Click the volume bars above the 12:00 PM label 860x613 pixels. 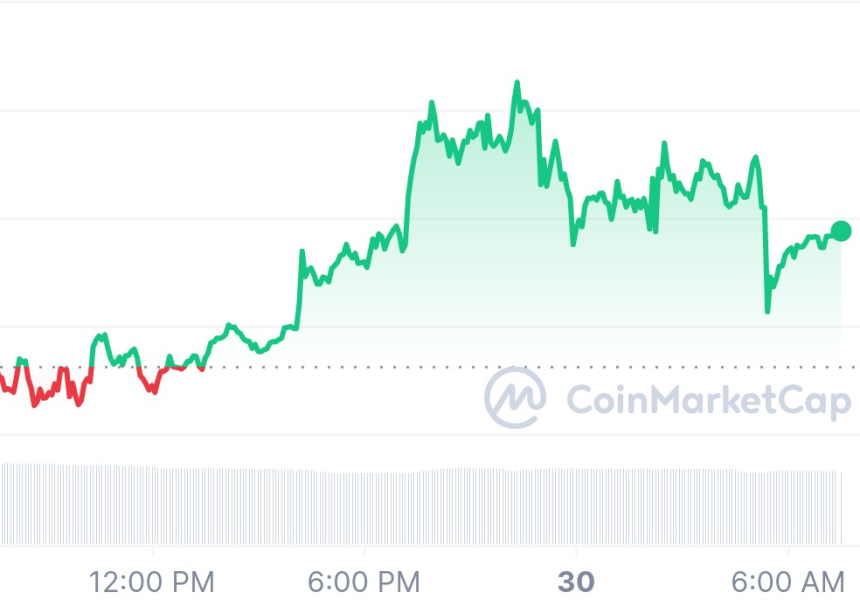click(x=152, y=505)
